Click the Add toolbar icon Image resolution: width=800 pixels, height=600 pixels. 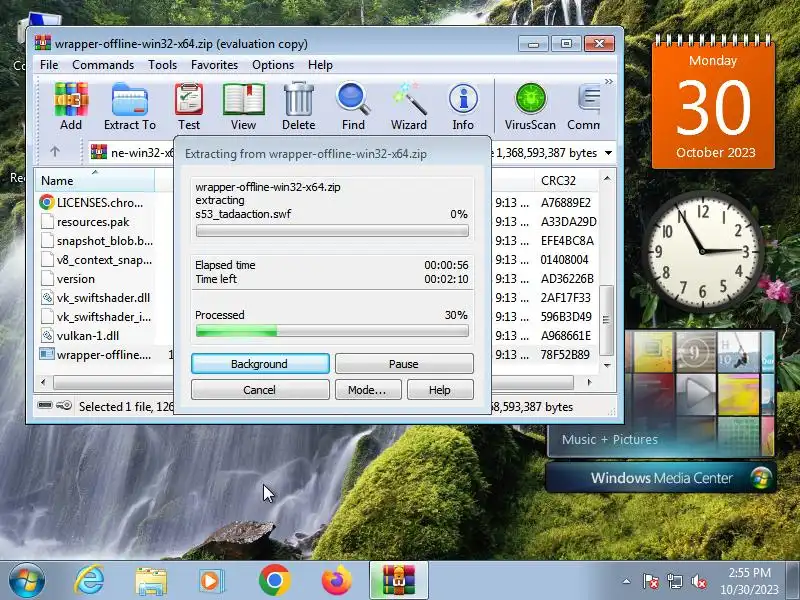[x=71, y=106]
